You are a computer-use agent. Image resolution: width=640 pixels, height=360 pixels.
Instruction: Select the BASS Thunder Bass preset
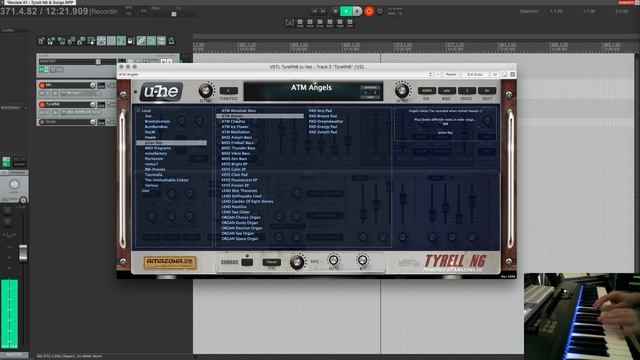(x=238, y=148)
